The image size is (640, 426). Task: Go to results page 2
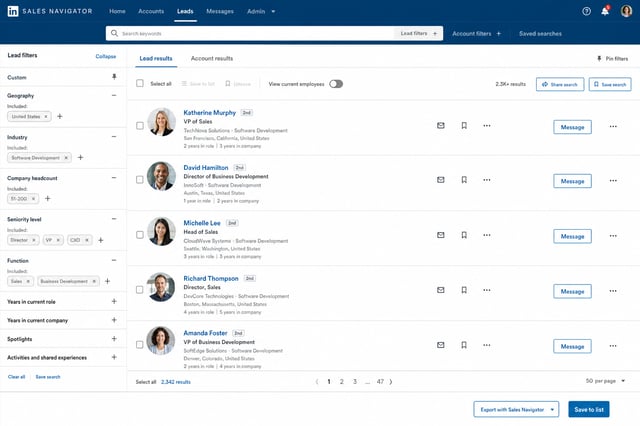(342, 382)
